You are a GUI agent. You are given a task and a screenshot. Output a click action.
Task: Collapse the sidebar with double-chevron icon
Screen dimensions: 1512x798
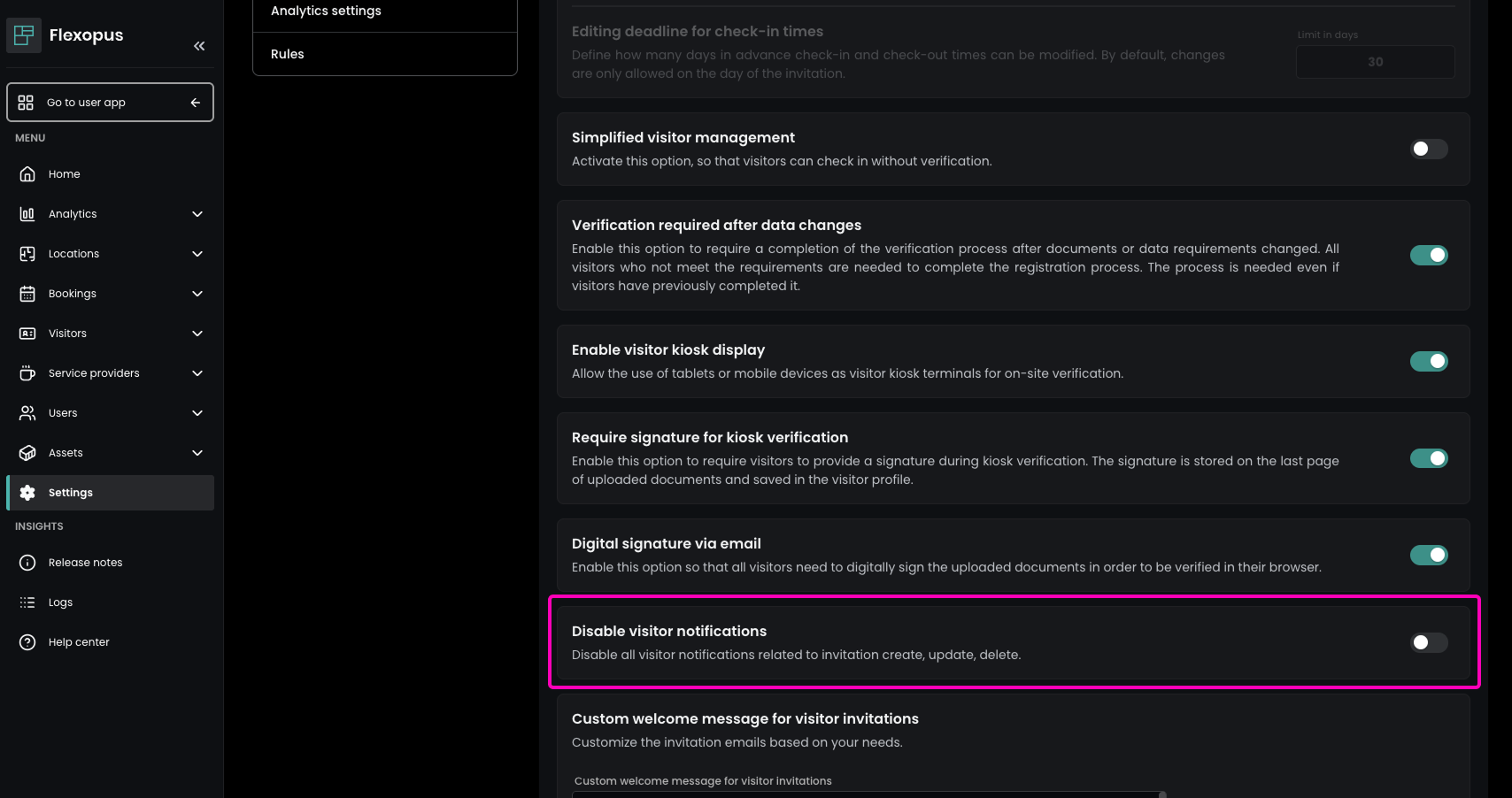point(199,46)
